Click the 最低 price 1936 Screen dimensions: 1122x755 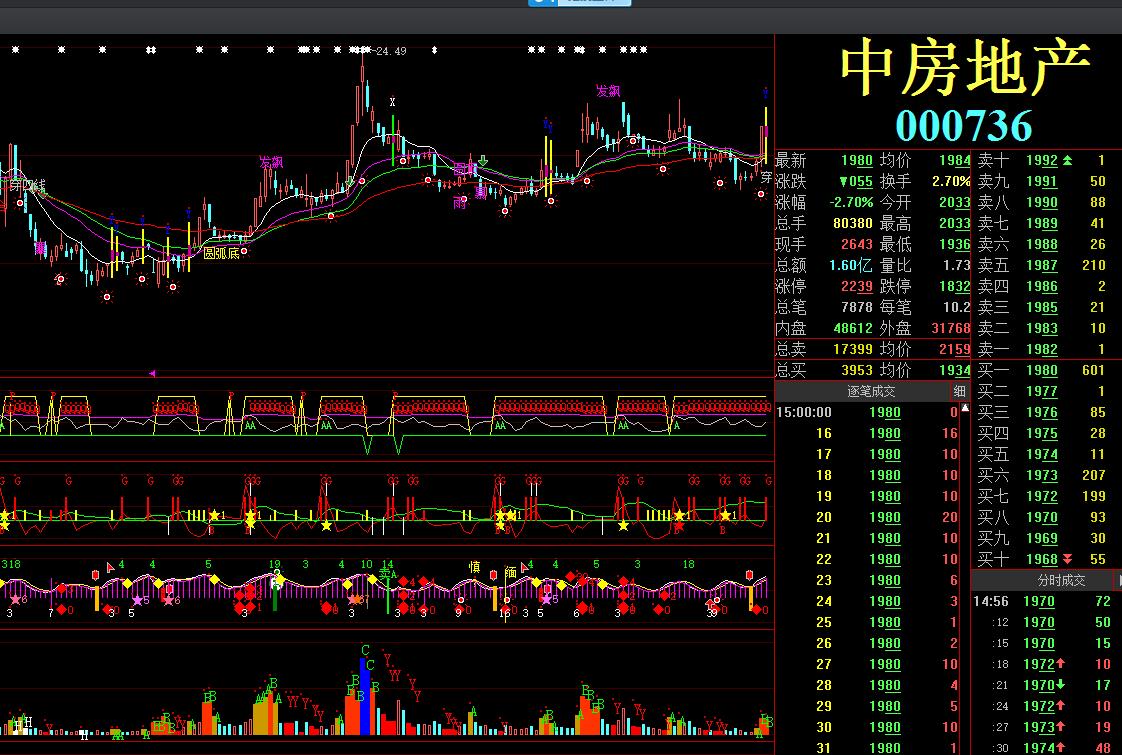(x=955, y=245)
